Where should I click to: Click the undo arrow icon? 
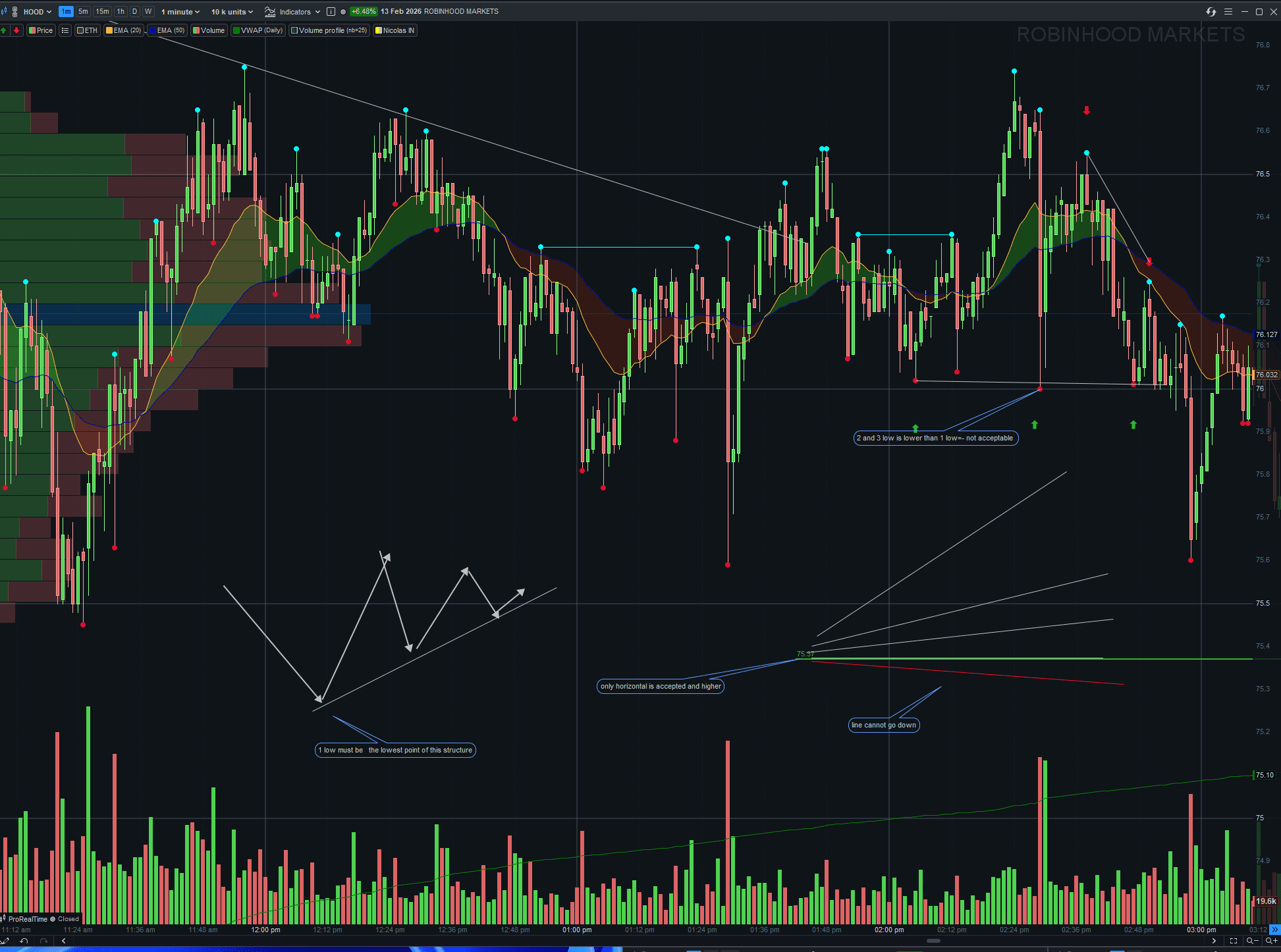(x=24, y=941)
